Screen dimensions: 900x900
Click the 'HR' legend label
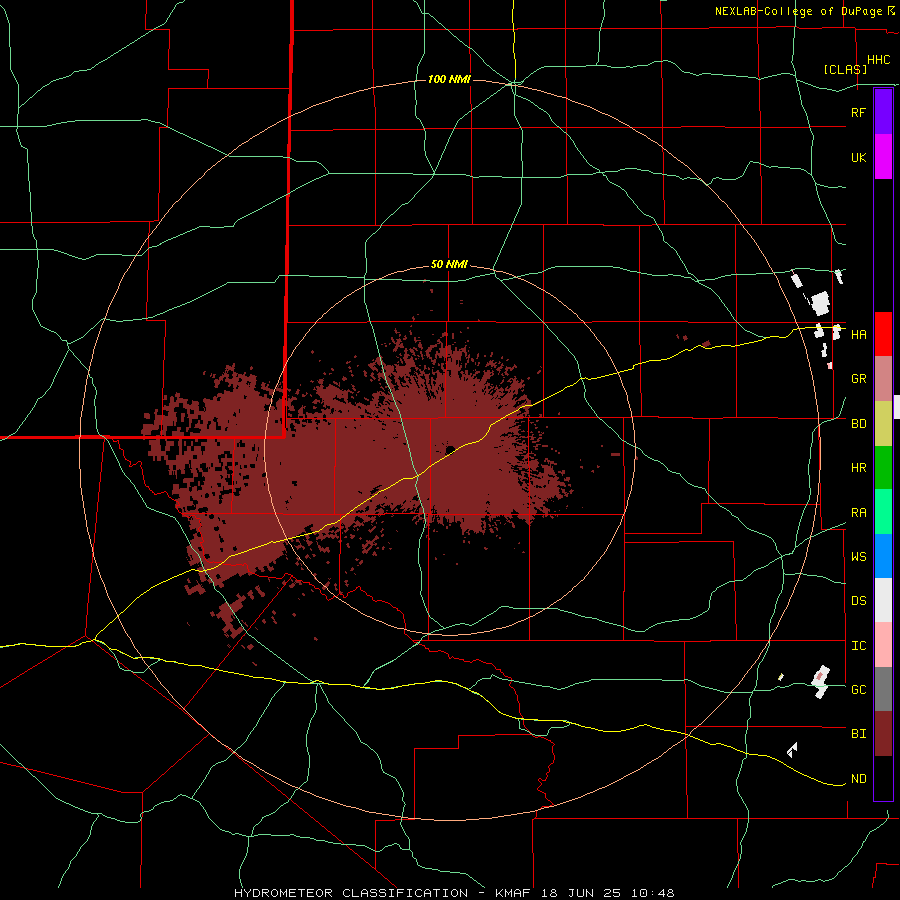[858, 468]
